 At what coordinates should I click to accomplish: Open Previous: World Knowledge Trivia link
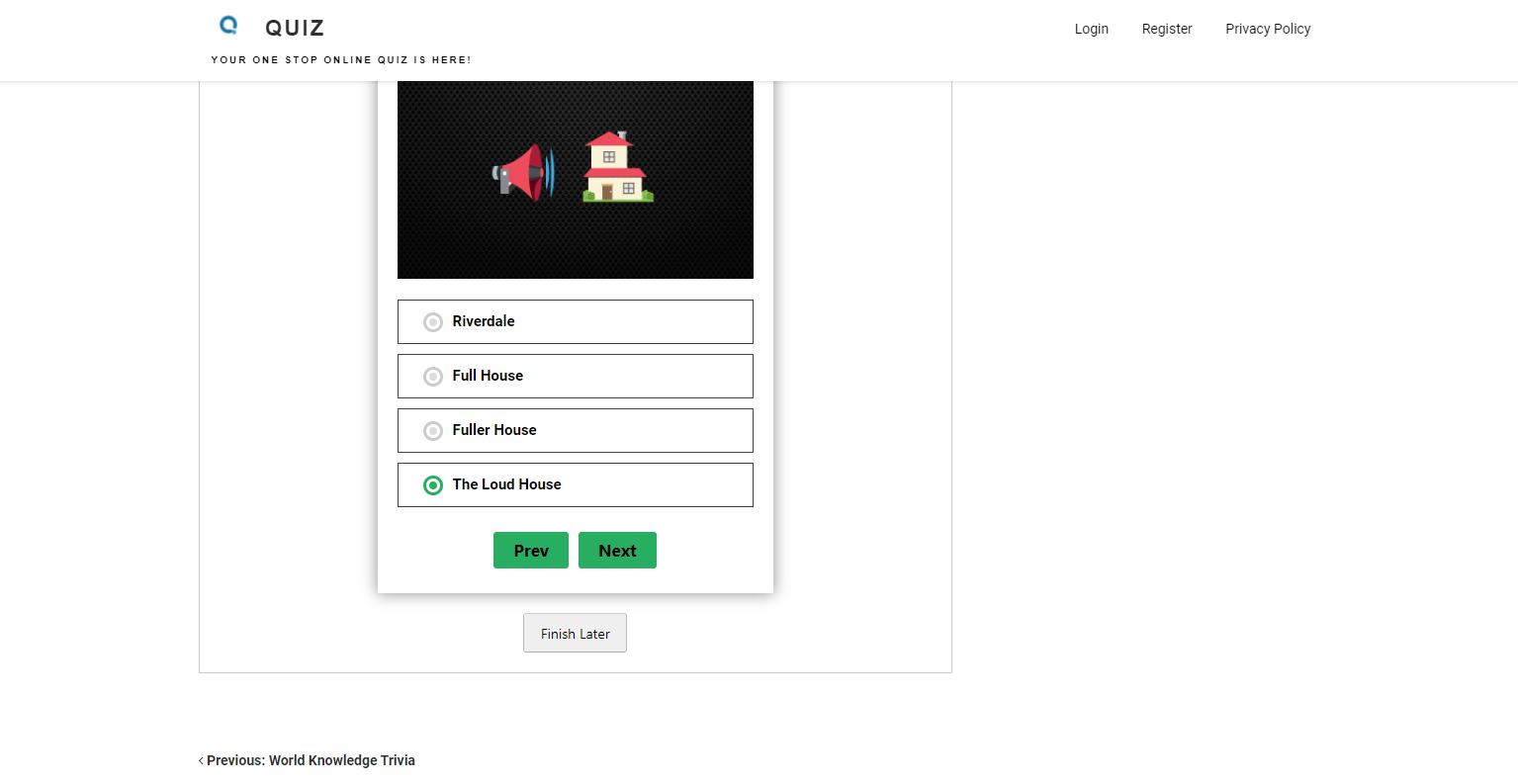[307, 760]
